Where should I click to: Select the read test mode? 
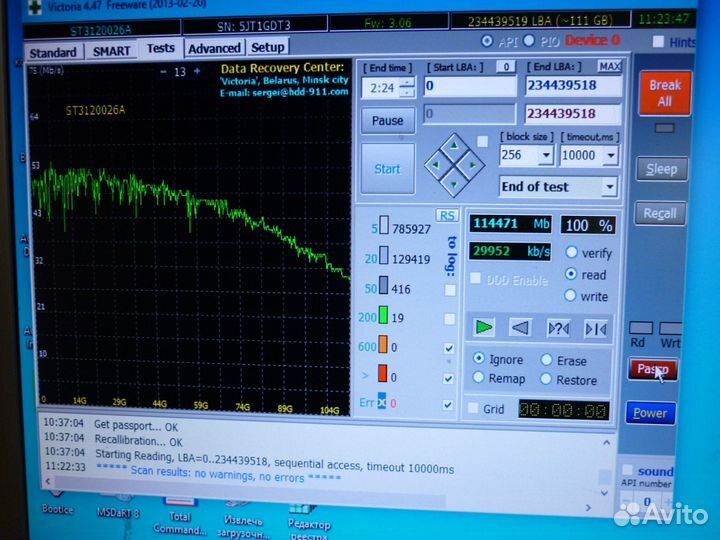pos(571,274)
